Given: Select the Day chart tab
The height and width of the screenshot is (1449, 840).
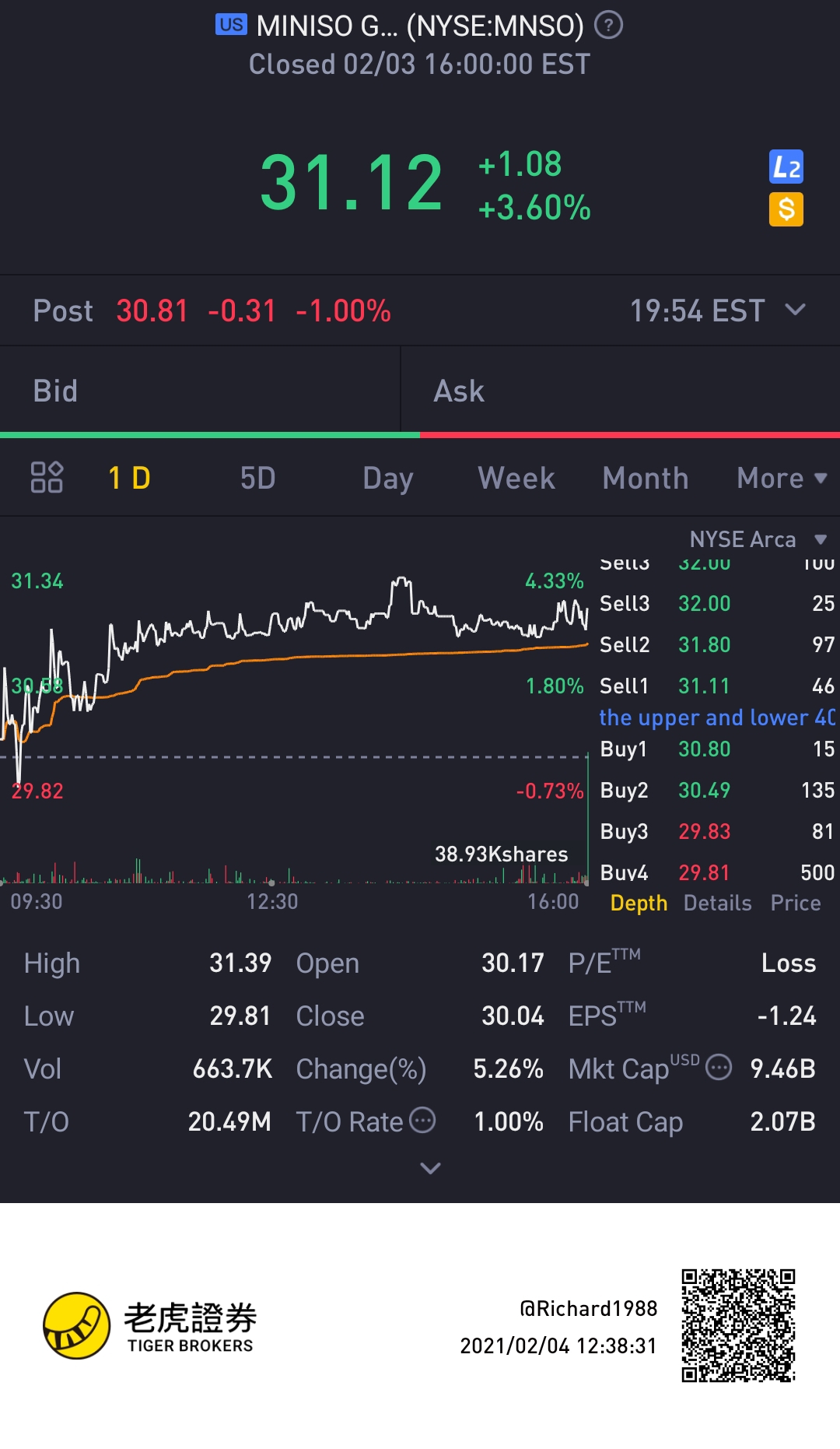Looking at the screenshot, I should click(388, 478).
